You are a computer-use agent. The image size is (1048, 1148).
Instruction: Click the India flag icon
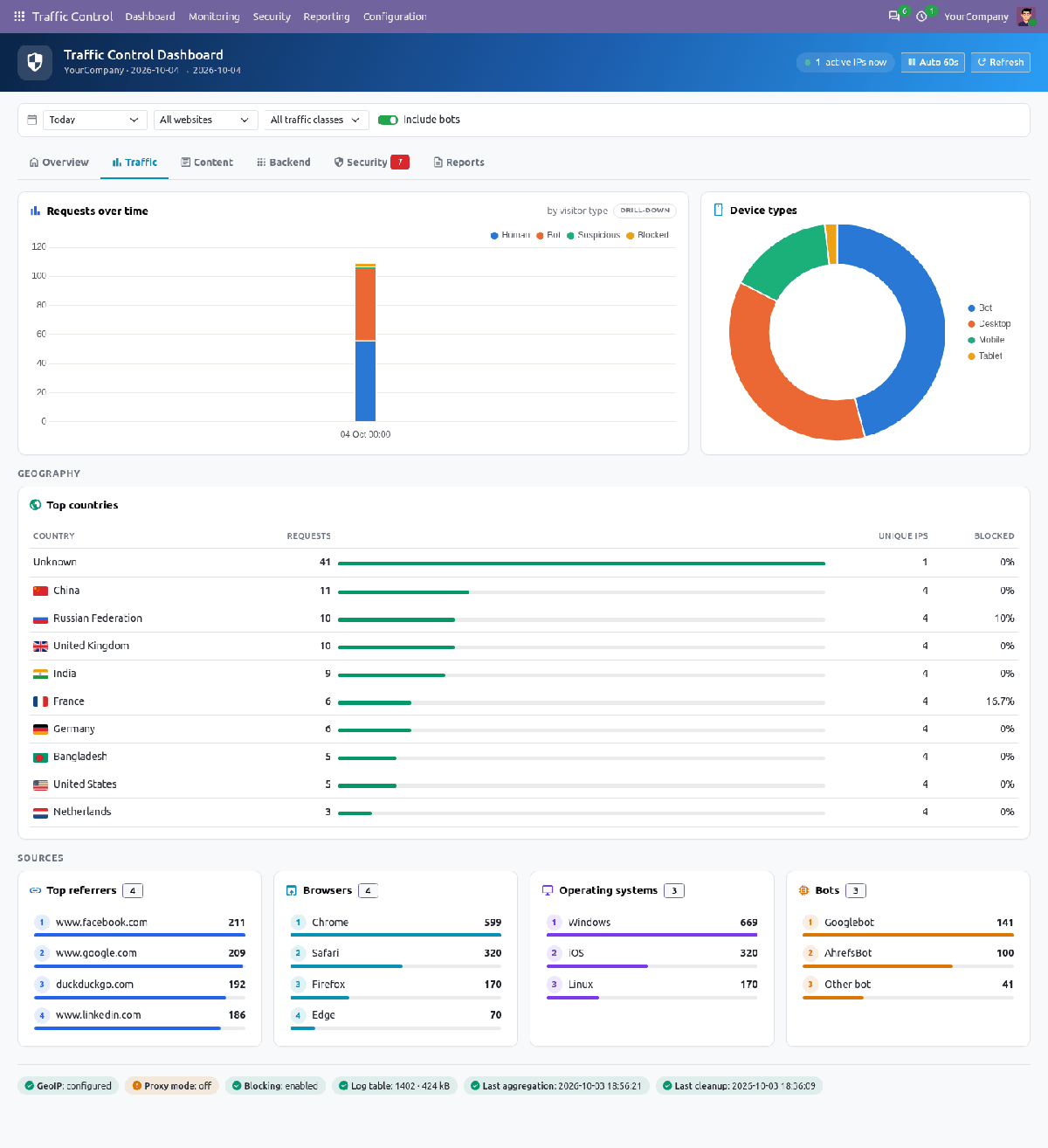(40, 674)
